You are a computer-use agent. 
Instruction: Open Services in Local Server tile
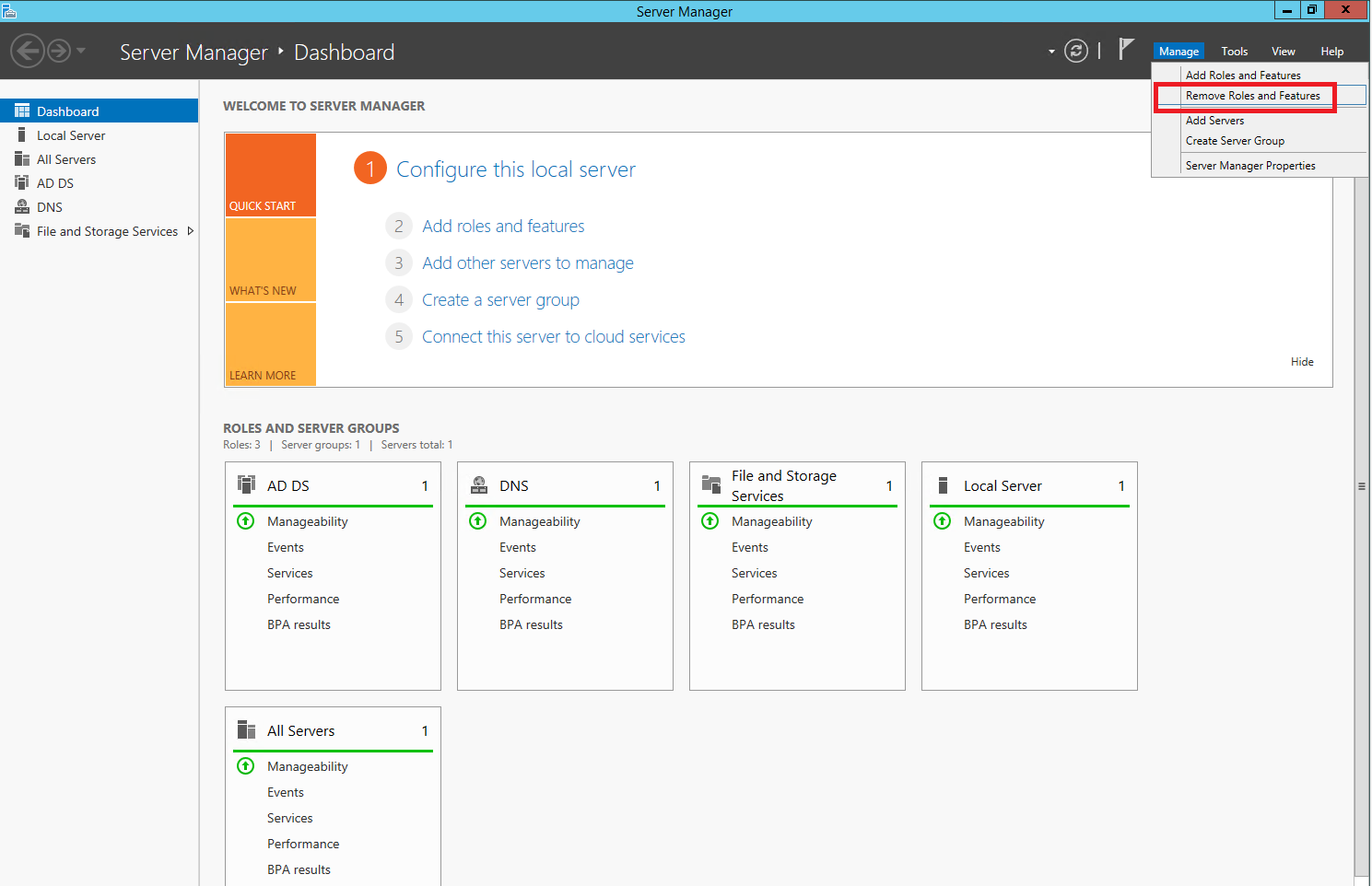[987, 574]
